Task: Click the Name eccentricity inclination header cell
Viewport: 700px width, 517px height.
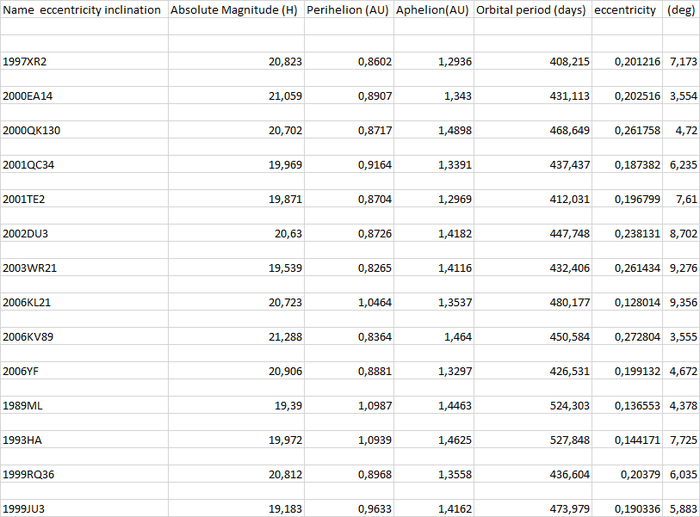Action: 82,10
